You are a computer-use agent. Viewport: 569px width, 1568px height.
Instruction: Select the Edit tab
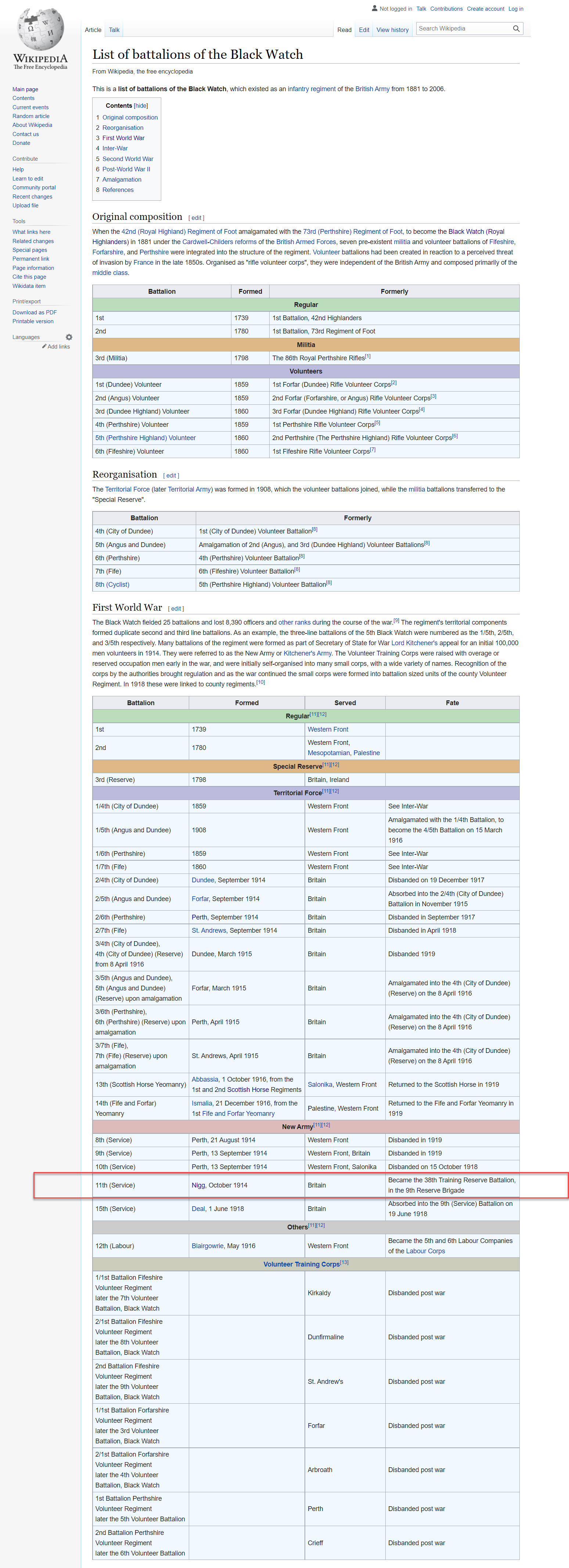[x=364, y=30]
